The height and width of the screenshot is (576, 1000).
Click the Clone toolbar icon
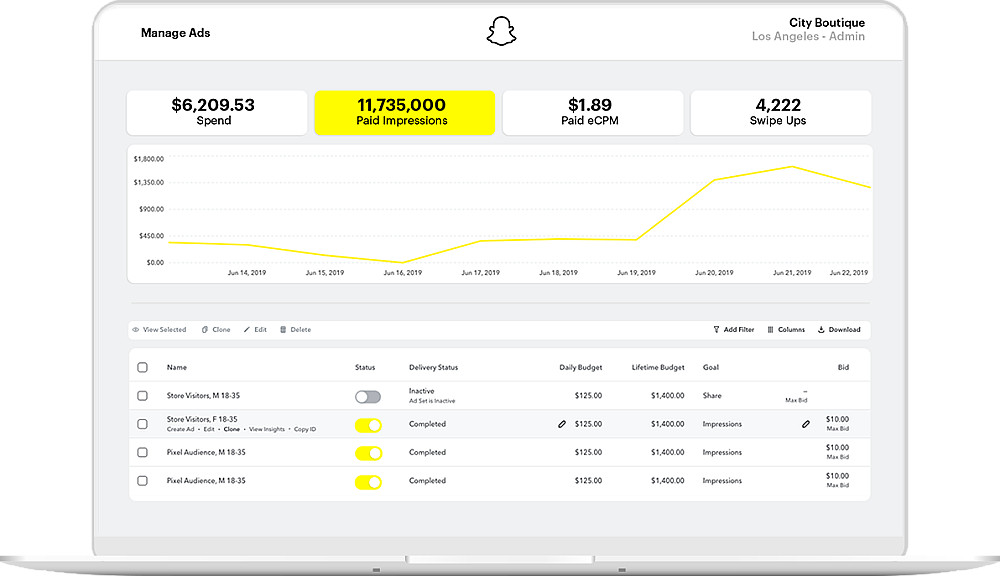205,330
